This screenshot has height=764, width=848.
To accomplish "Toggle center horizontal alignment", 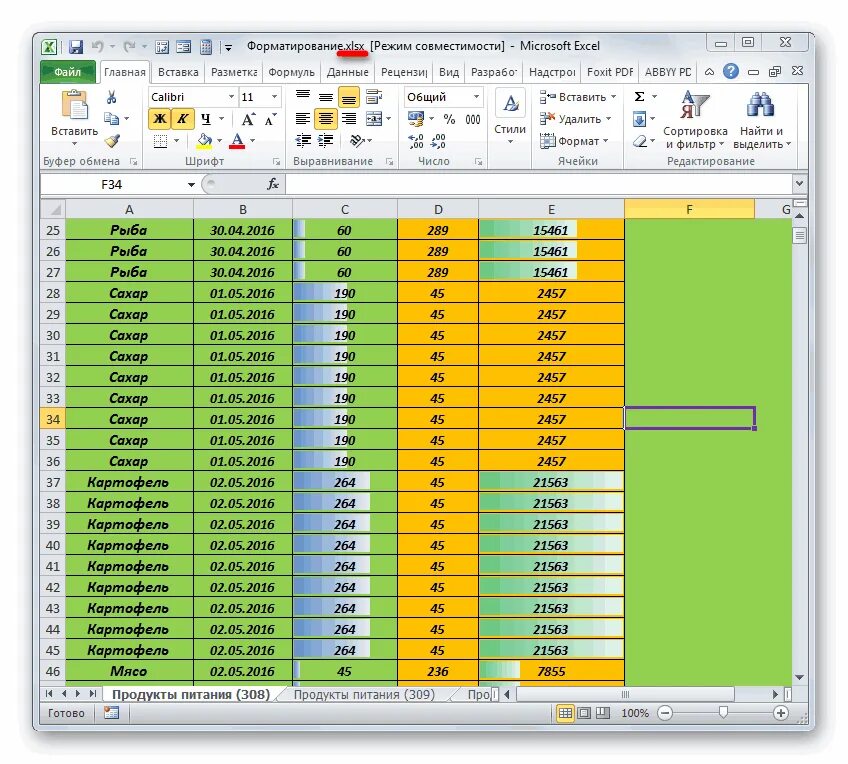I will pyautogui.click(x=326, y=119).
